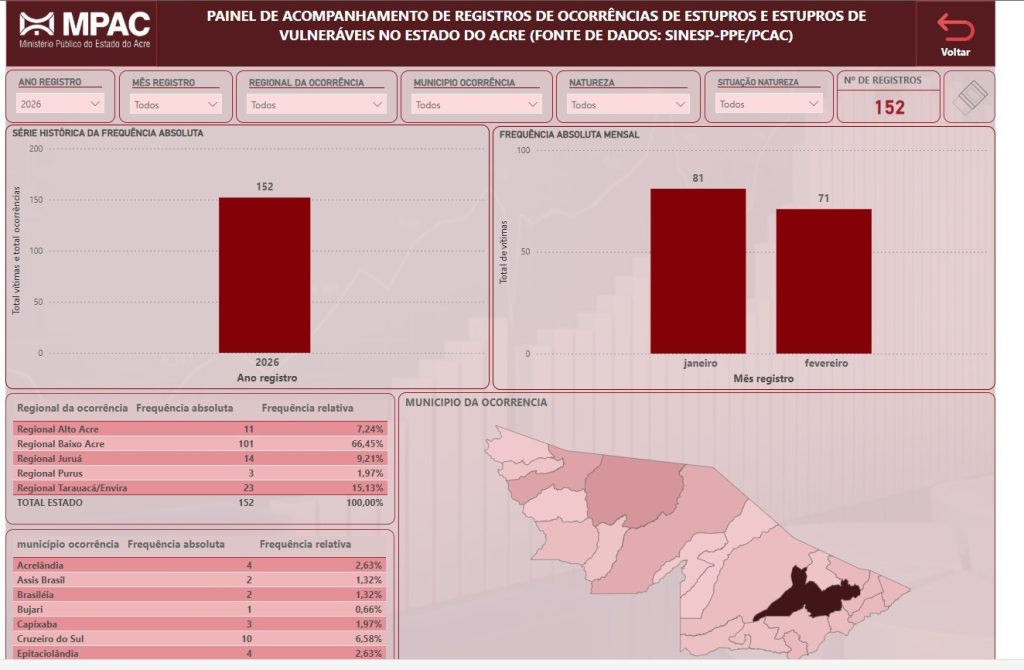Open the Situação Natureza dropdown

click(768, 103)
